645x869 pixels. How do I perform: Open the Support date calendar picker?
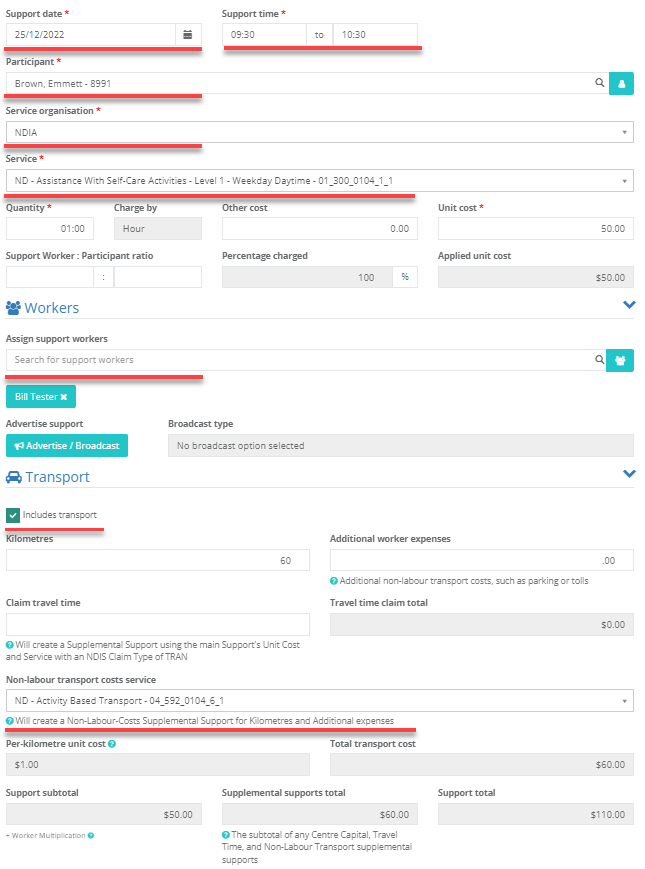[188, 34]
